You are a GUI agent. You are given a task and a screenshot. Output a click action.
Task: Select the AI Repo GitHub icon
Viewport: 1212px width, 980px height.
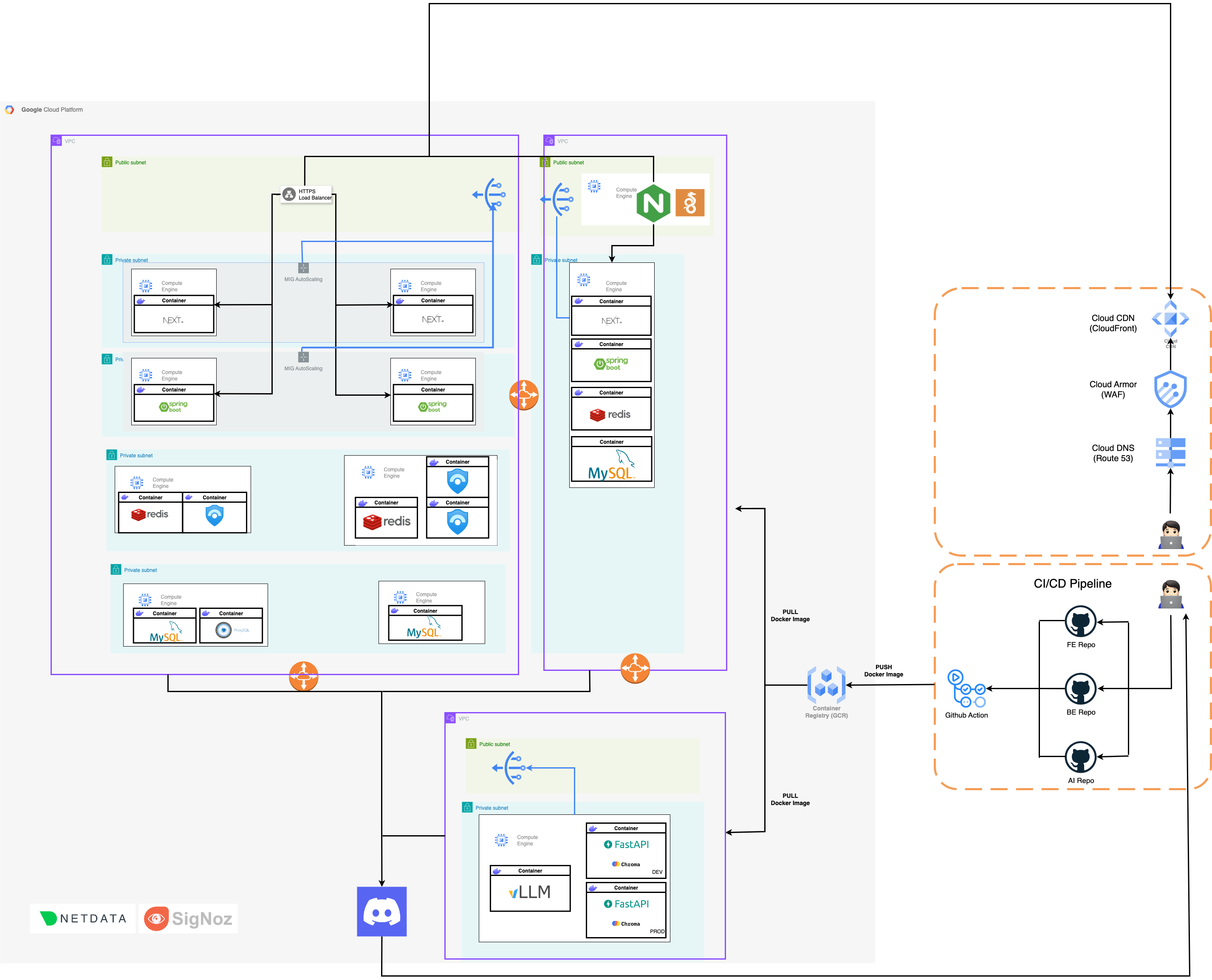[x=1080, y=757]
